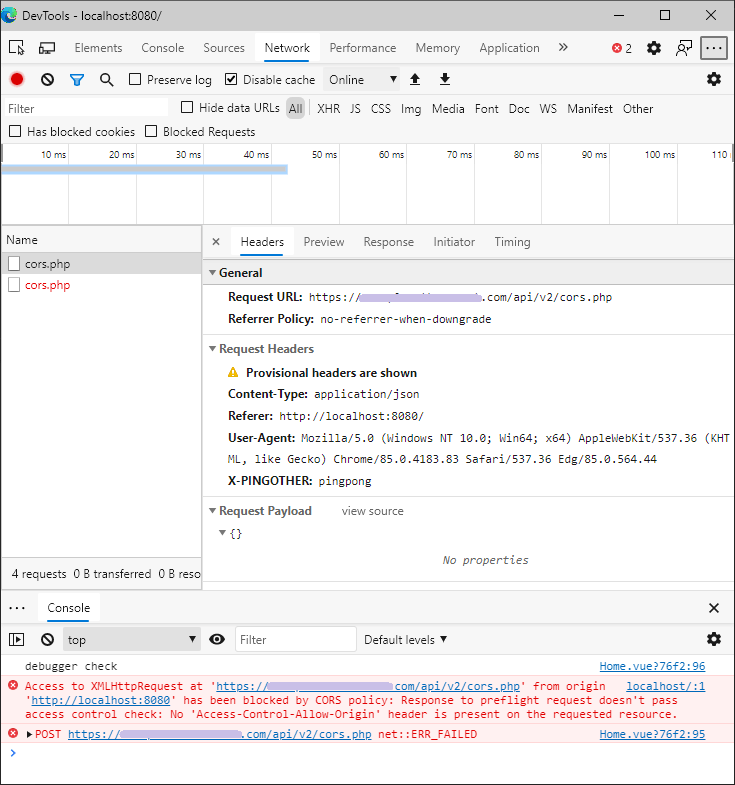Check Blocked Requests checkbox

pyautogui.click(x=151, y=131)
